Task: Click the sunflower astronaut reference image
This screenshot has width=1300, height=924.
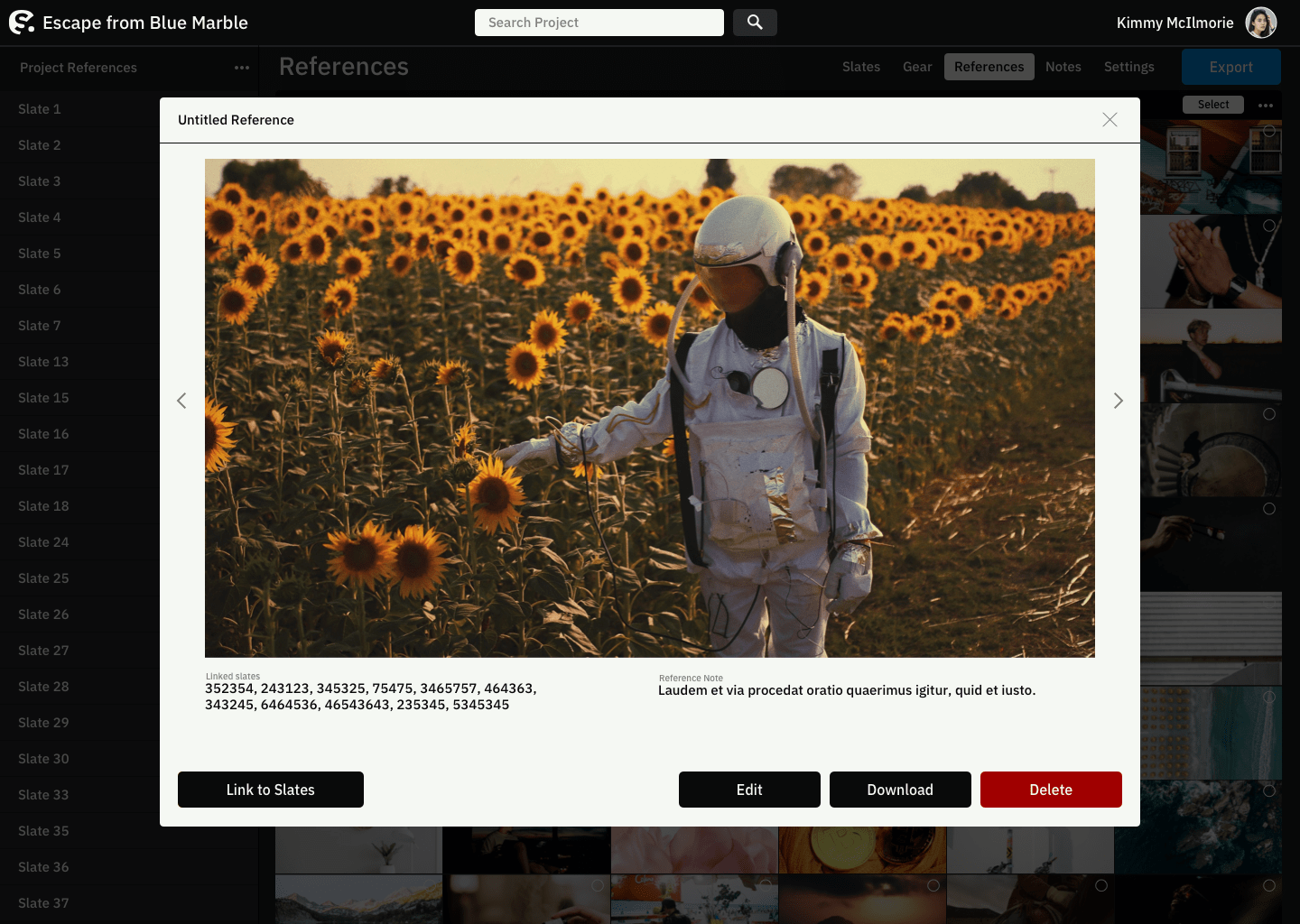Action: [650, 408]
